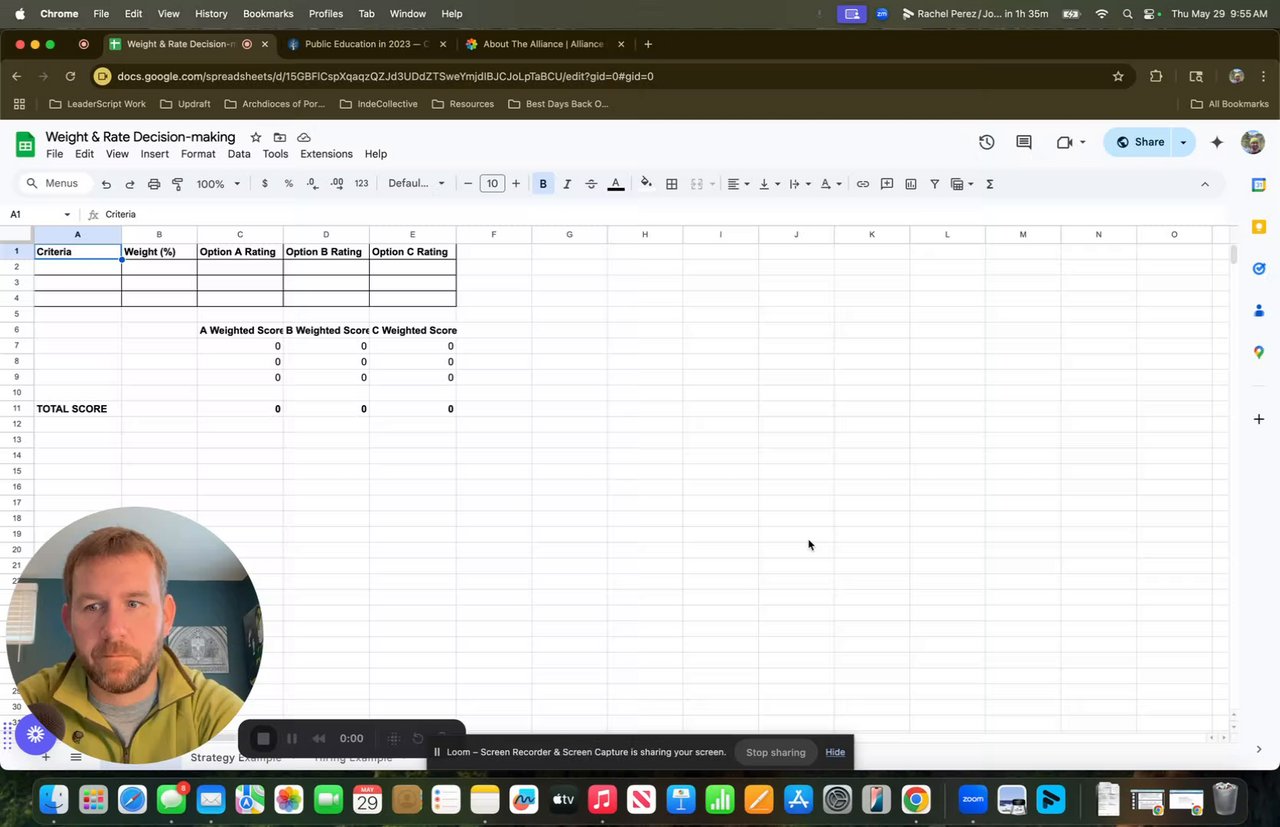Click the cloud document status icon
The width and height of the screenshot is (1280, 827).
pyautogui.click(x=304, y=137)
